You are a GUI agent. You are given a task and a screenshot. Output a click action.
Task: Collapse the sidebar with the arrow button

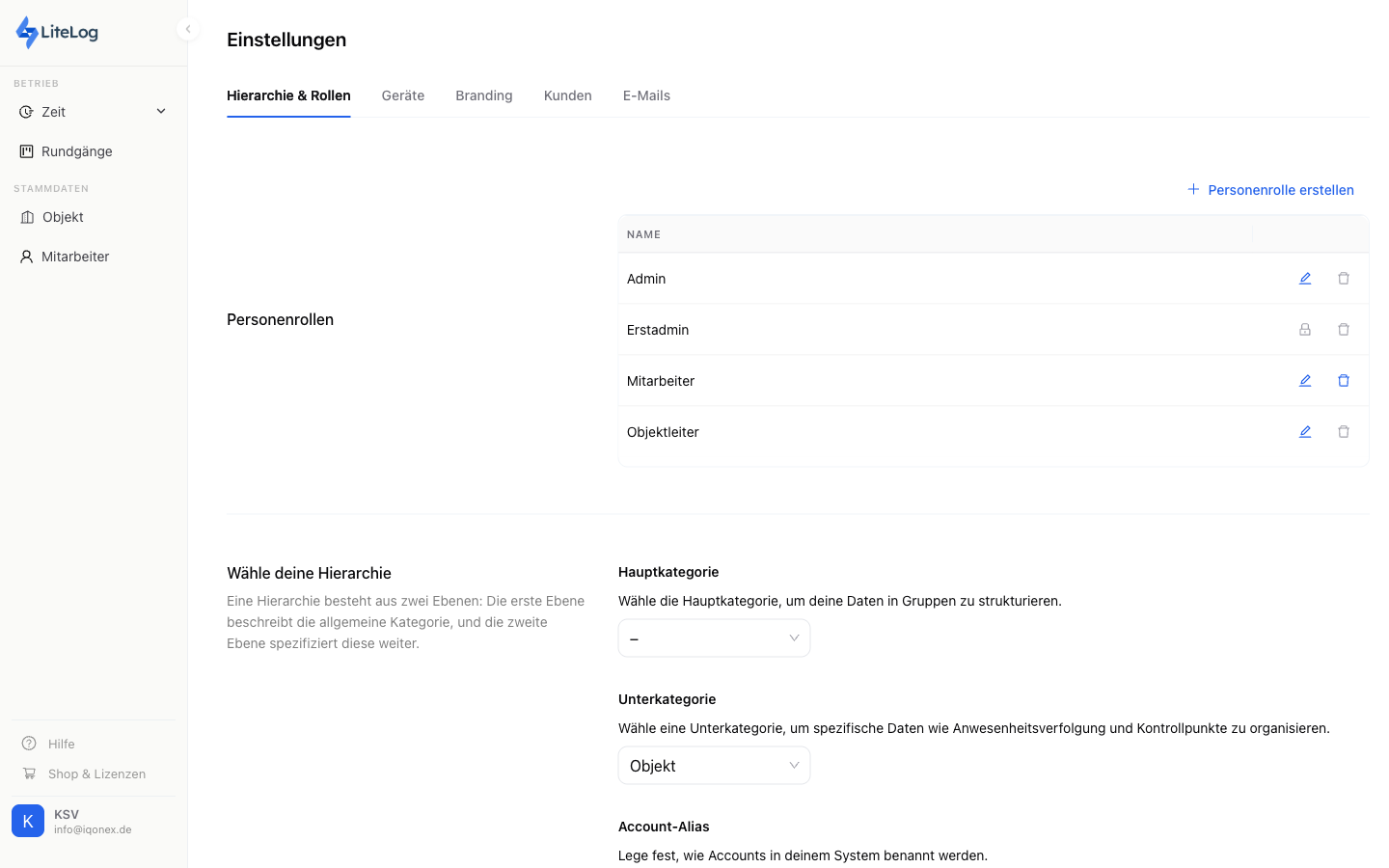coord(188,29)
